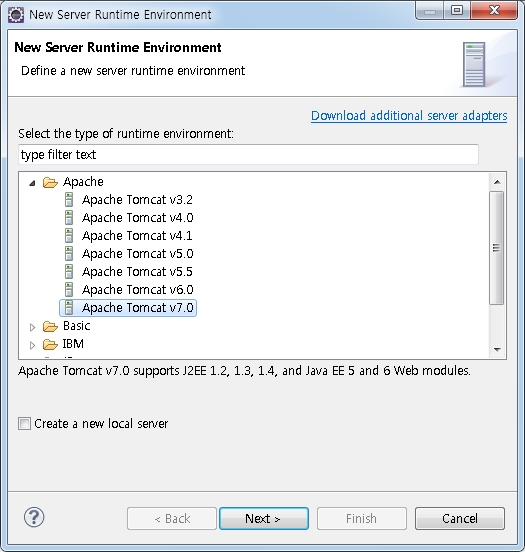This screenshot has width=525, height=552.
Task: Click the disabled Finish button
Action: coord(362,518)
